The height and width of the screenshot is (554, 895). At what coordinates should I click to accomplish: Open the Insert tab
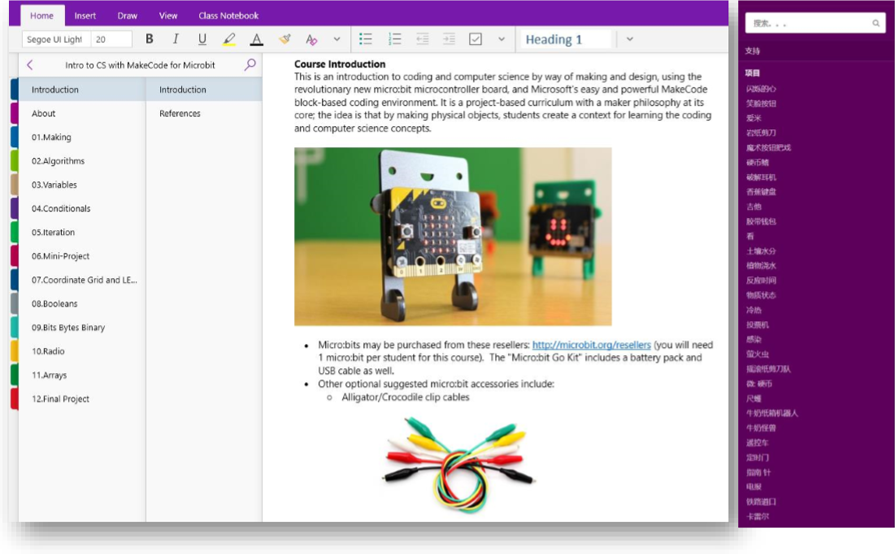pos(85,15)
